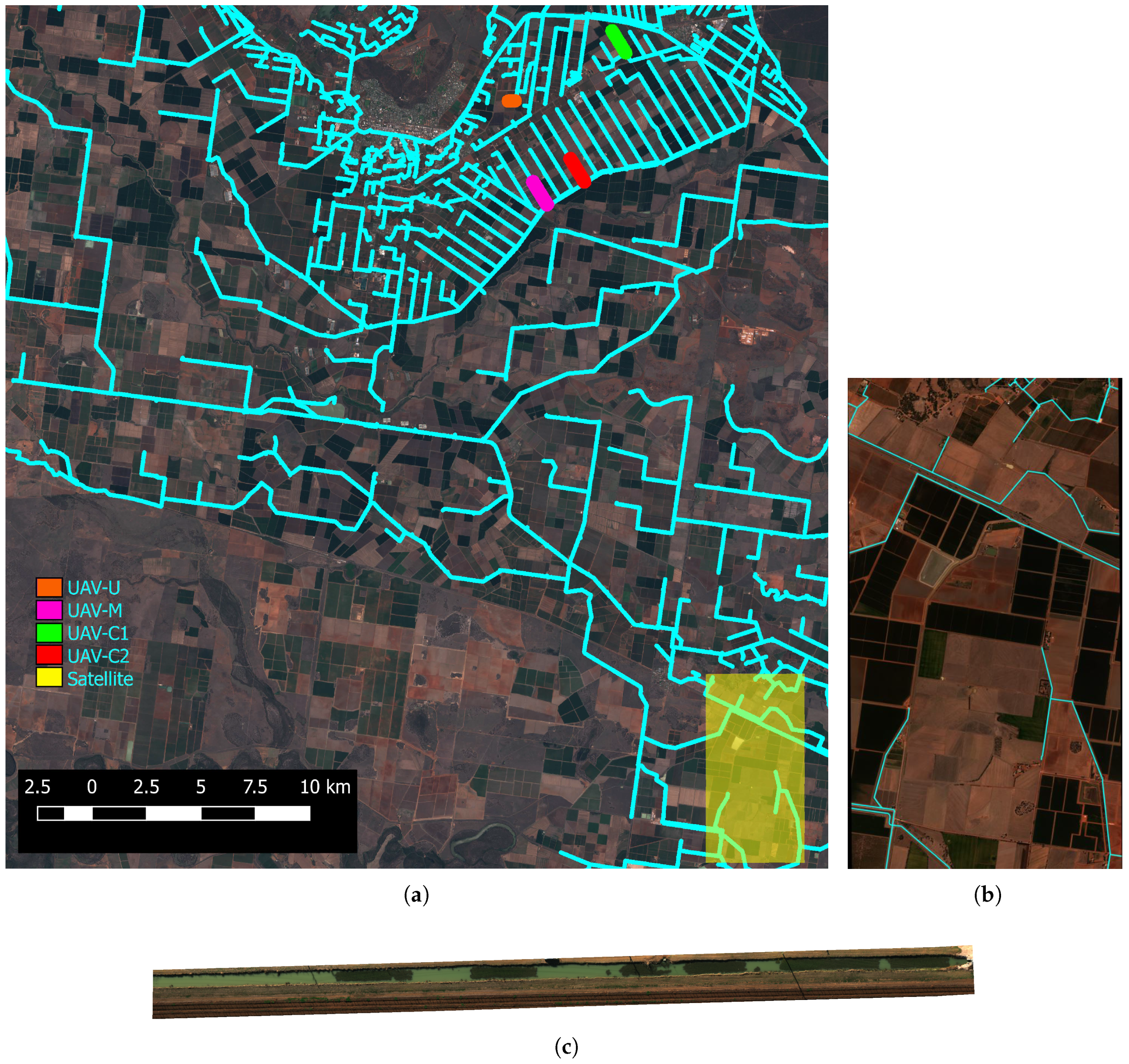This screenshot has height=1064, width=1129.
Task: Click the magenta UAV-M legend swatch
Action: (49, 610)
